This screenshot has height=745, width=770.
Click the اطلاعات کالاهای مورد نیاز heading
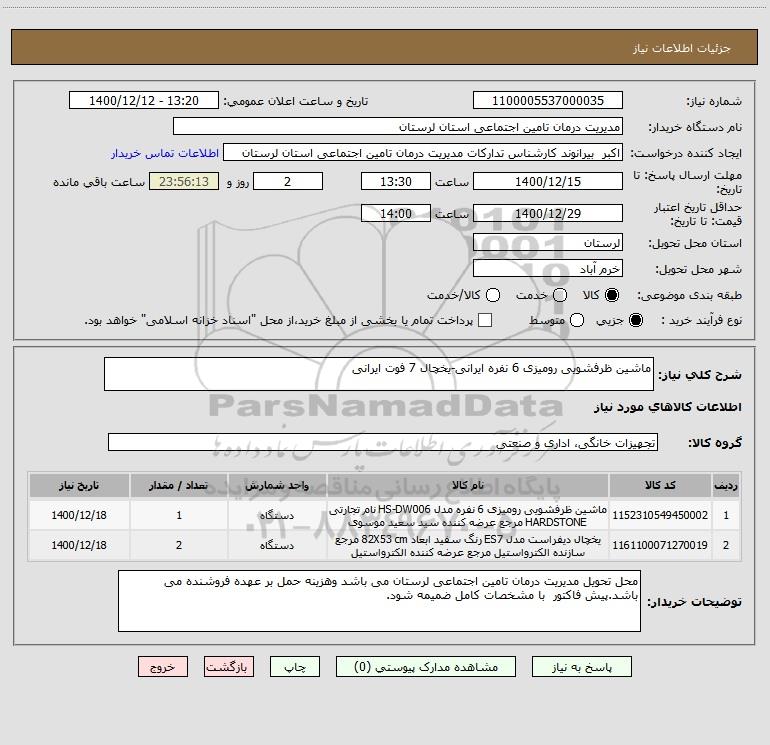point(668,407)
